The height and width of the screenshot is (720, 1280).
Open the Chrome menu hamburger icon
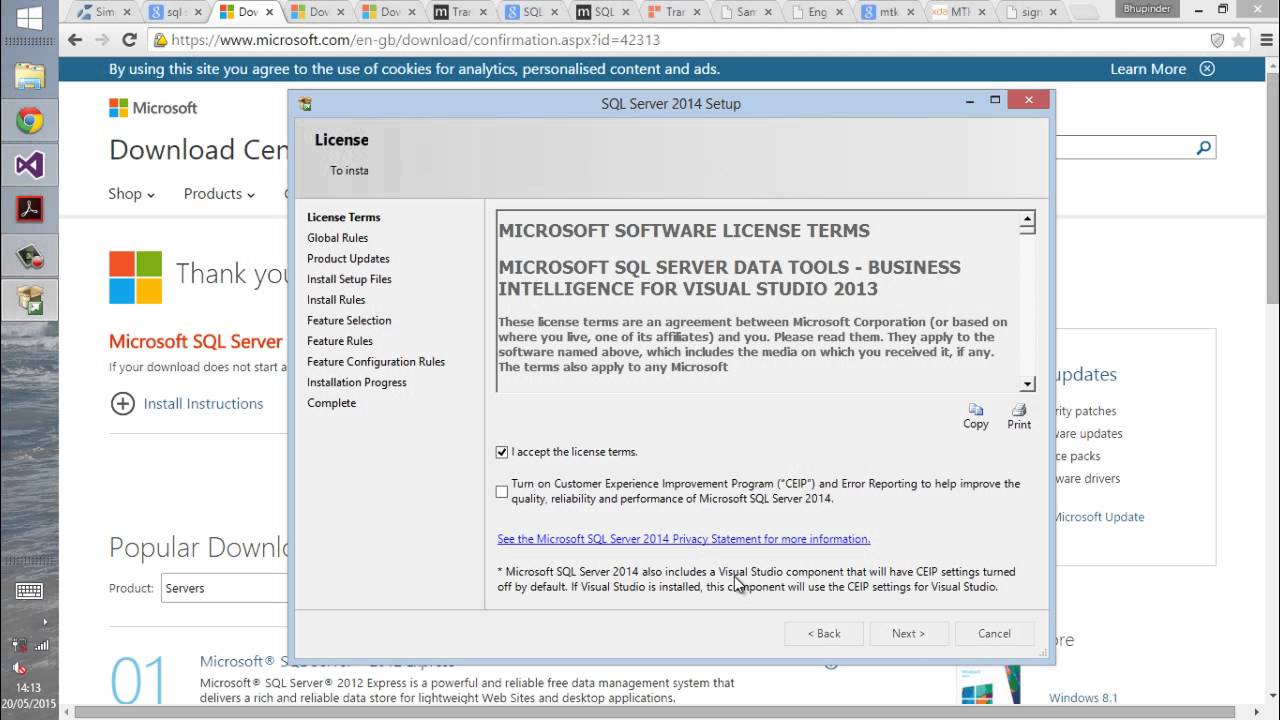[x=1265, y=41]
